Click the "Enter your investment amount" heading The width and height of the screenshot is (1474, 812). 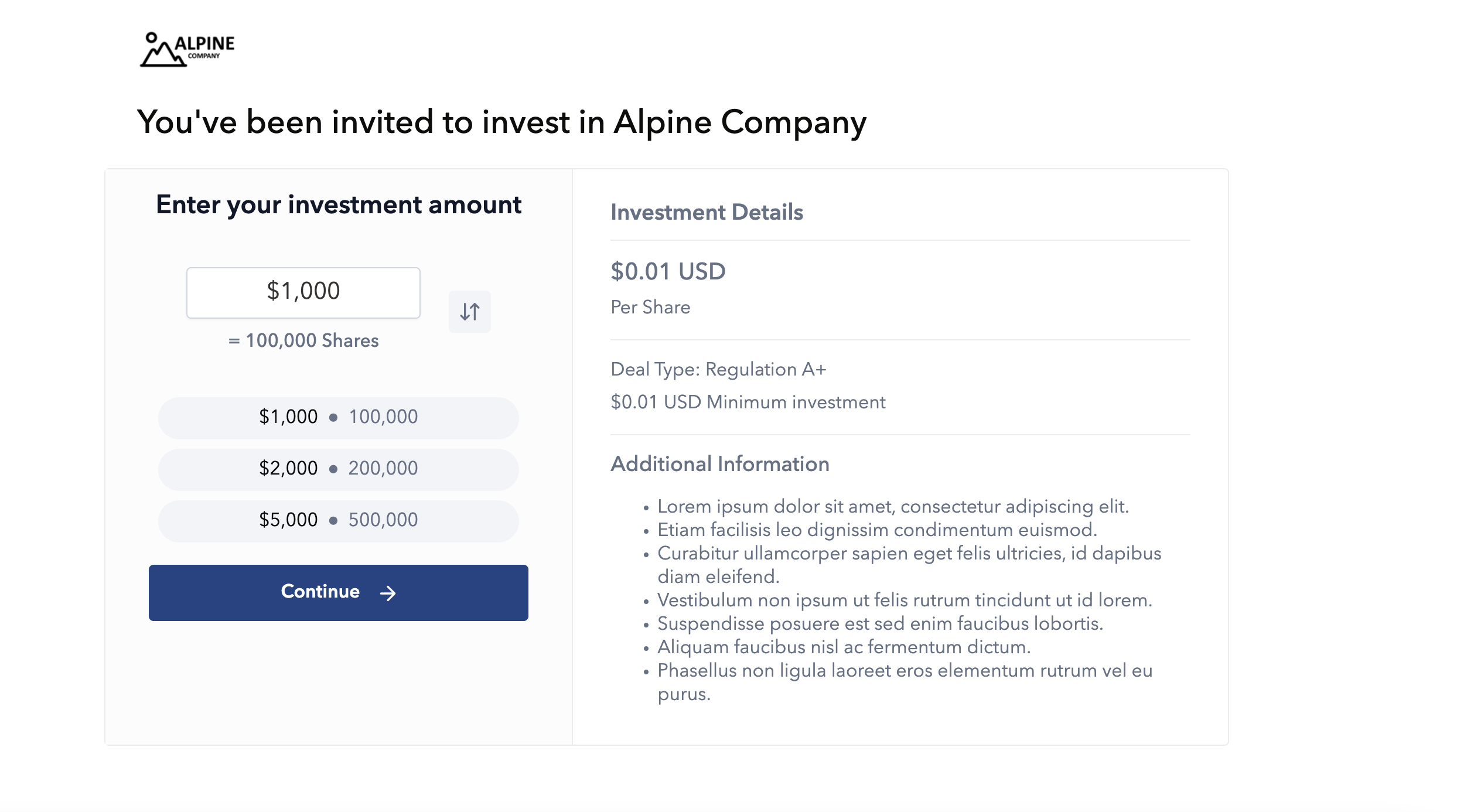pyautogui.click(x=338, y=205)
